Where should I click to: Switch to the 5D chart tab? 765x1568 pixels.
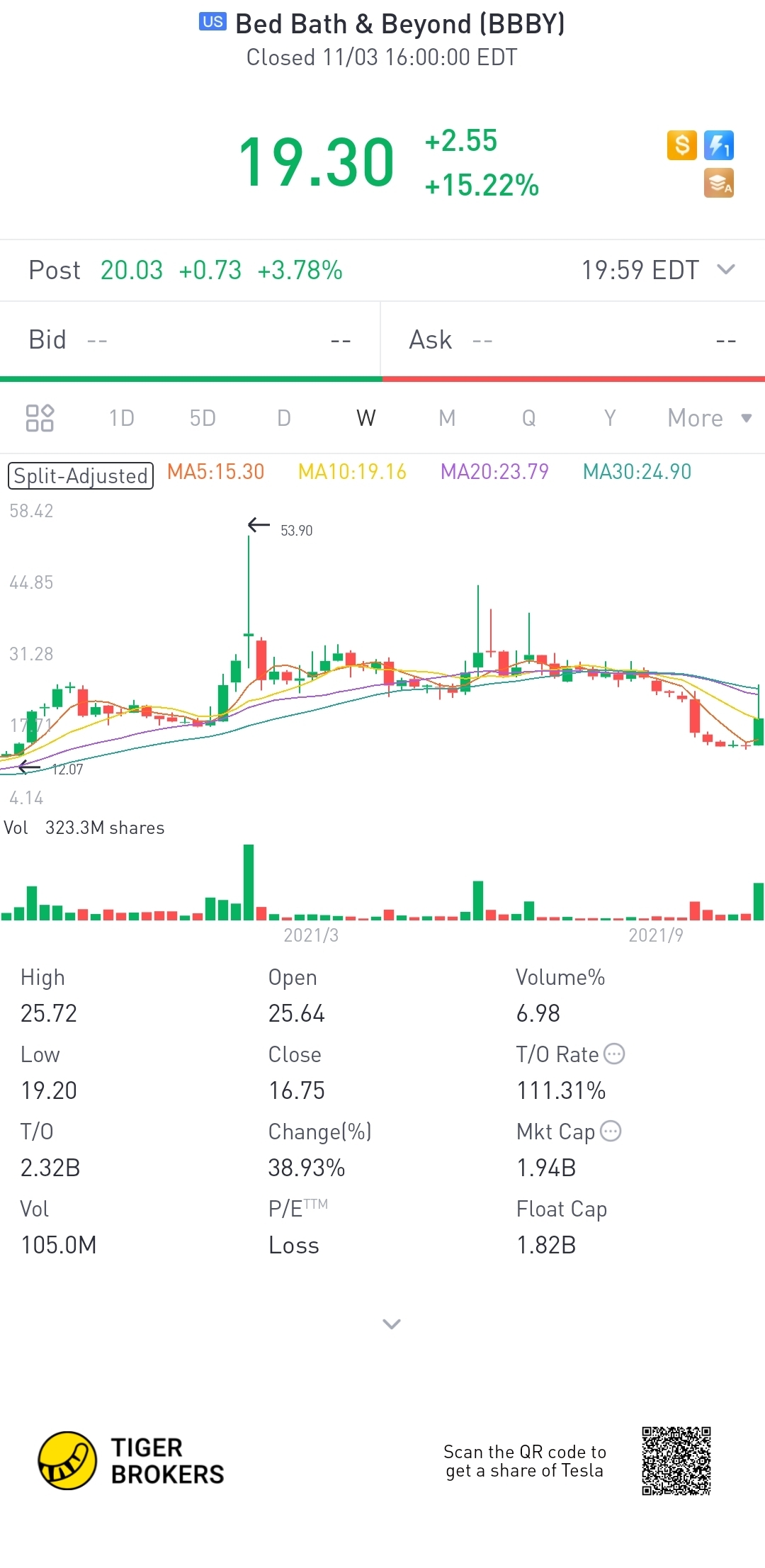click(203, 418)
